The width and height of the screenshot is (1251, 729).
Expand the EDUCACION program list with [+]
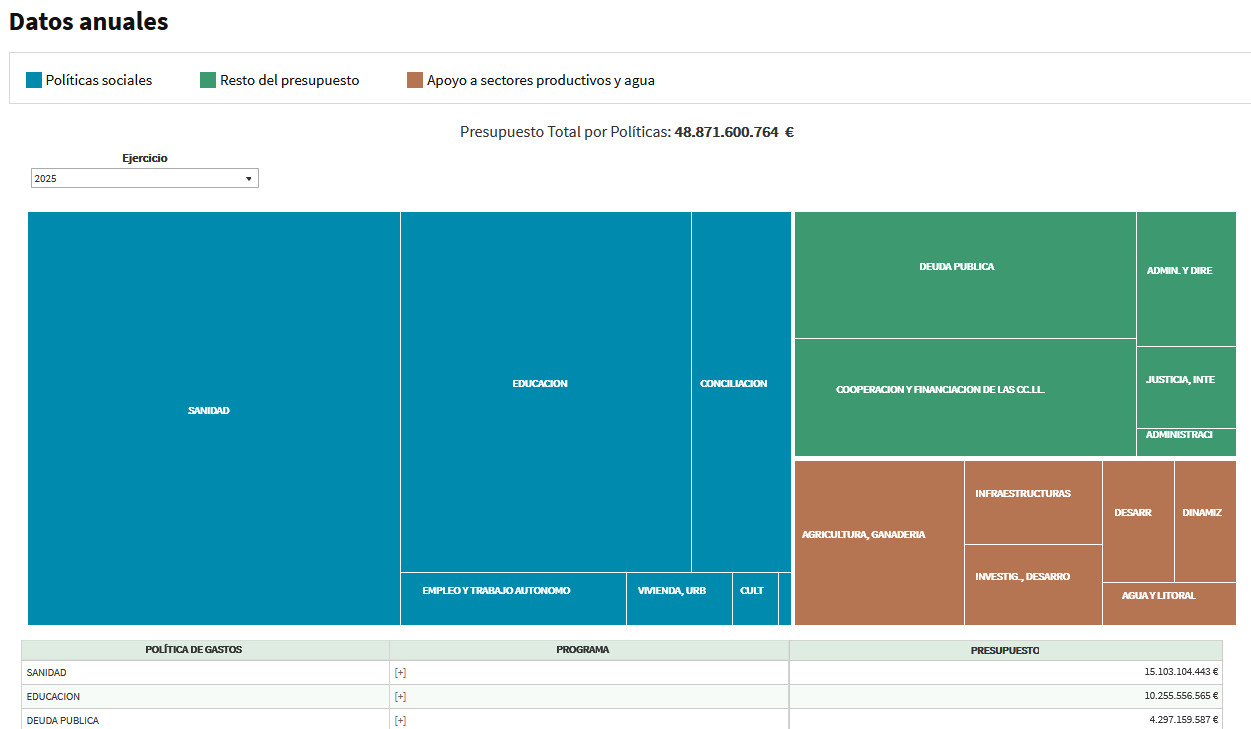click(x=400, y=696)
